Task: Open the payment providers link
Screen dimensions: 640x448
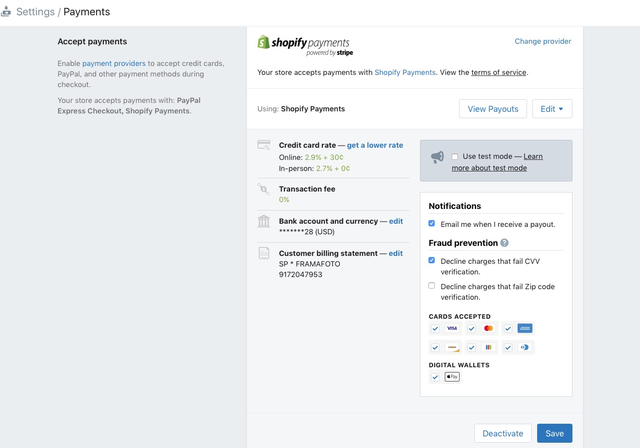Action: click(114, 64)
